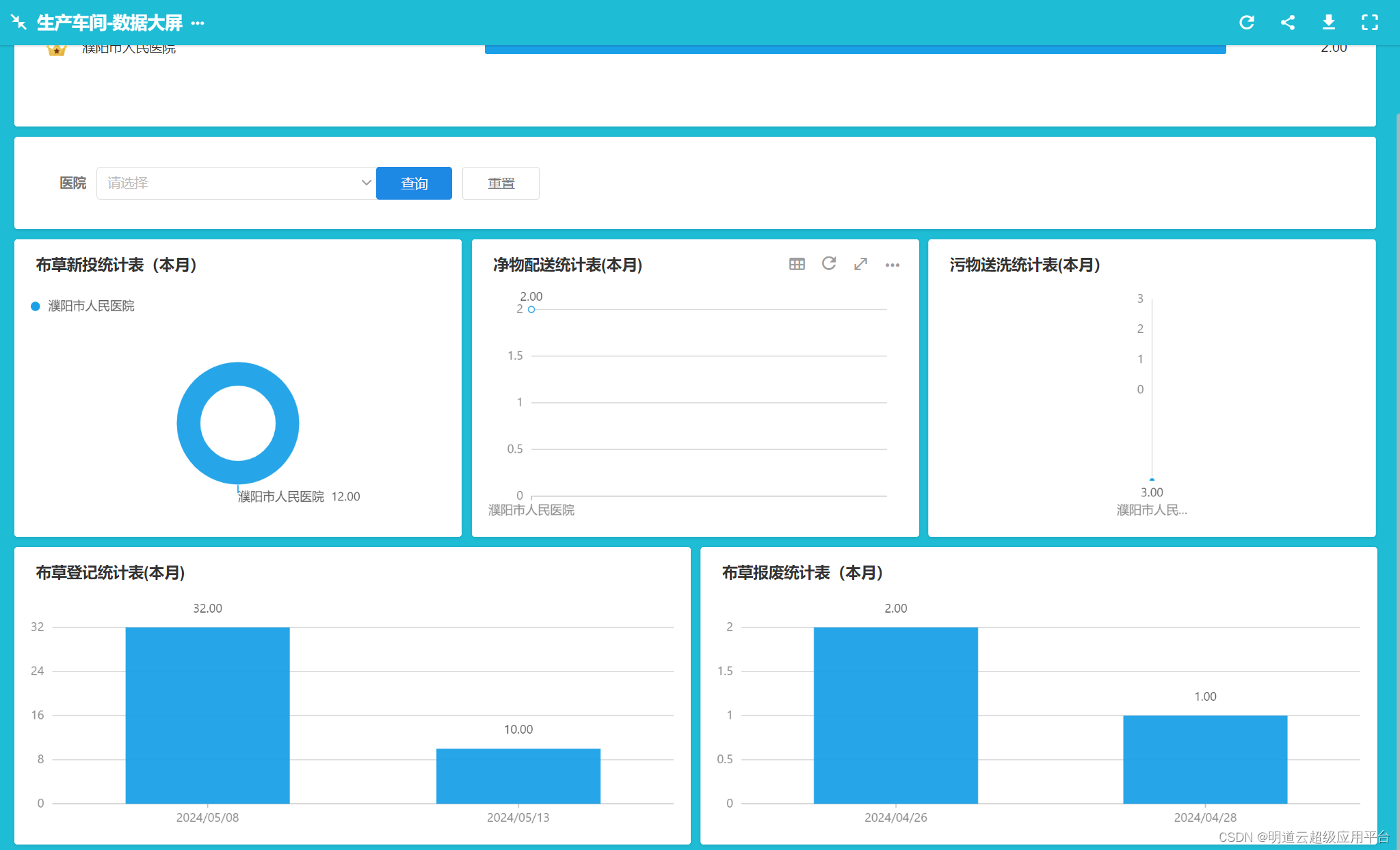
Task: Open more options for 净物配送统计表
Action: (893, 265)
